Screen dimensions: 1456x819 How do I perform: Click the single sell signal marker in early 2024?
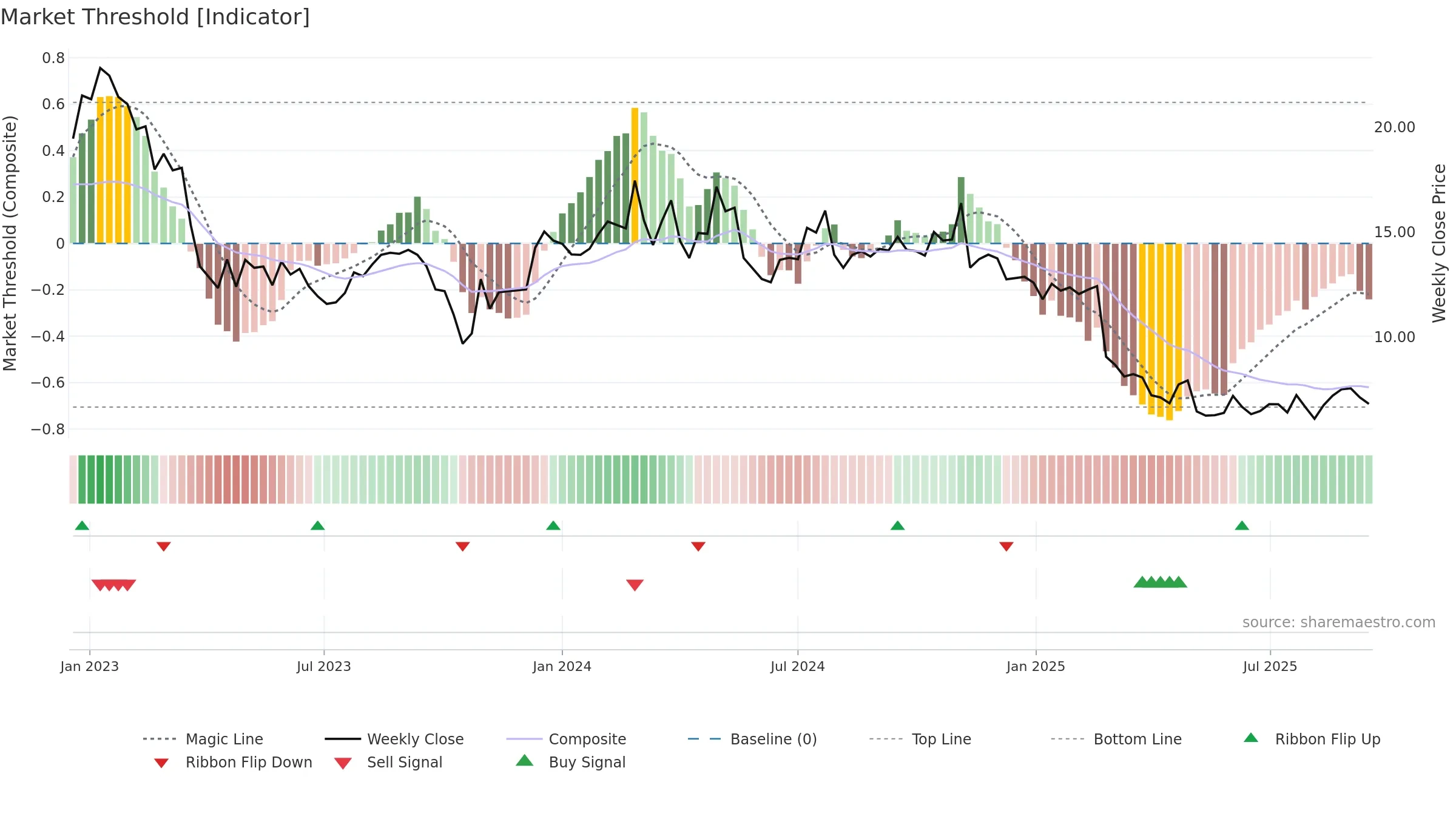635,585
